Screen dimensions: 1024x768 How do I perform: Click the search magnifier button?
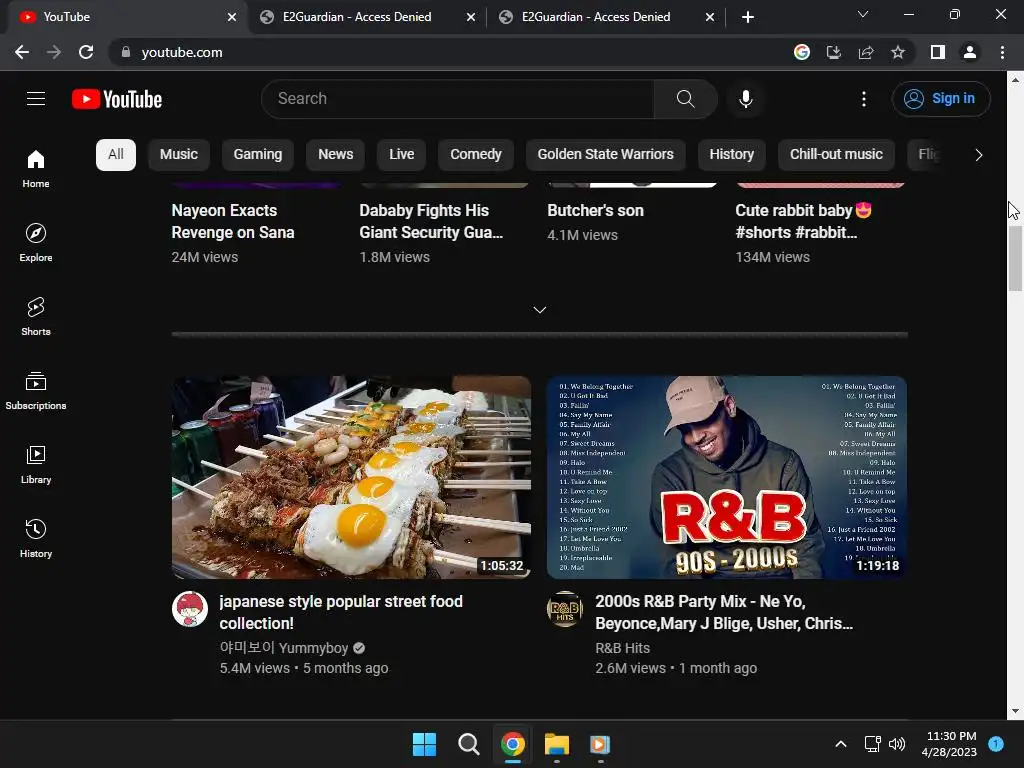(685, 99)
